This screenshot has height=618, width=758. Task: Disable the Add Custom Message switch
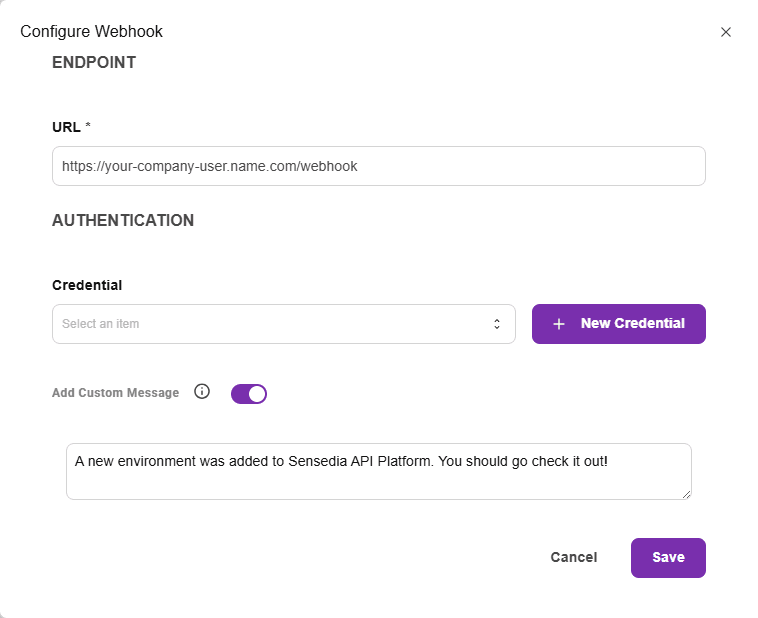[248, 394]
